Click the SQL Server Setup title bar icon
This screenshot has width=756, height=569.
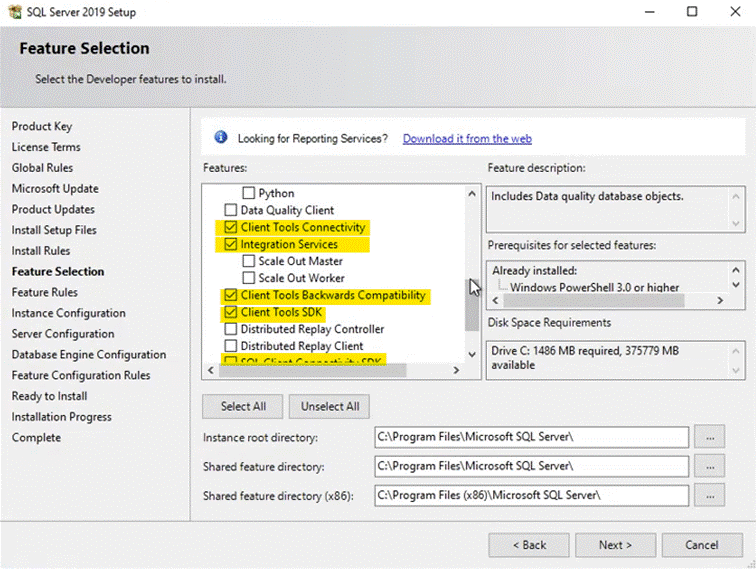pos(15,12)
